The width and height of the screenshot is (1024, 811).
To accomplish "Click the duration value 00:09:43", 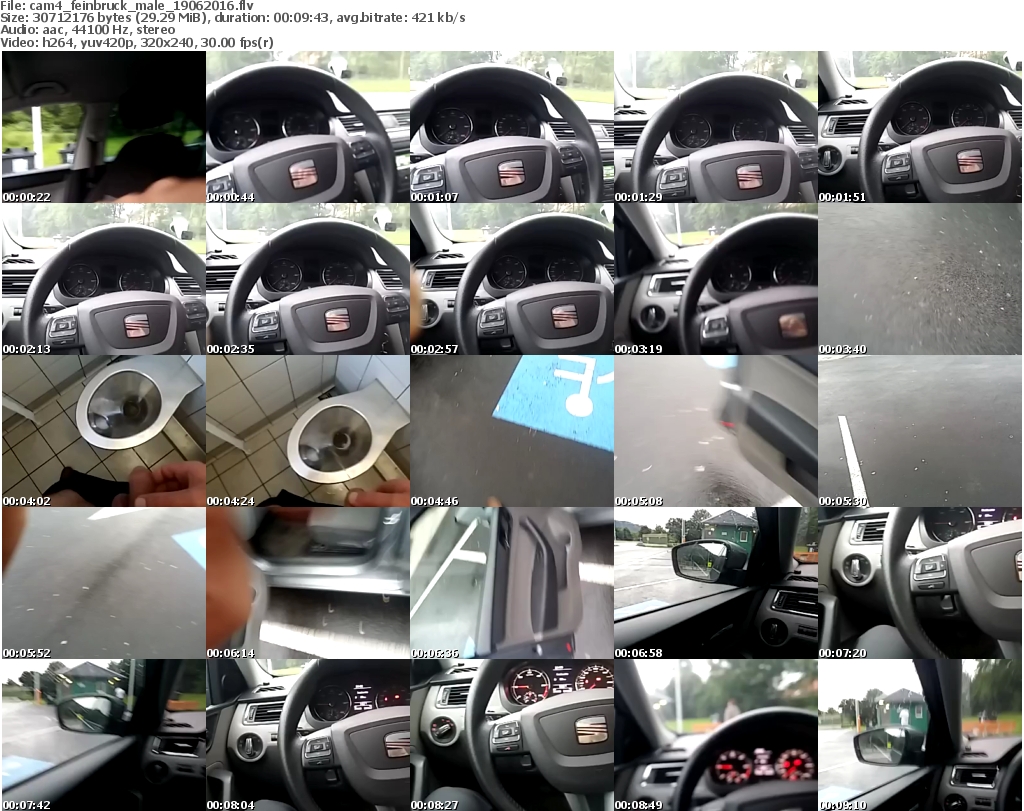I will [301, 18].
